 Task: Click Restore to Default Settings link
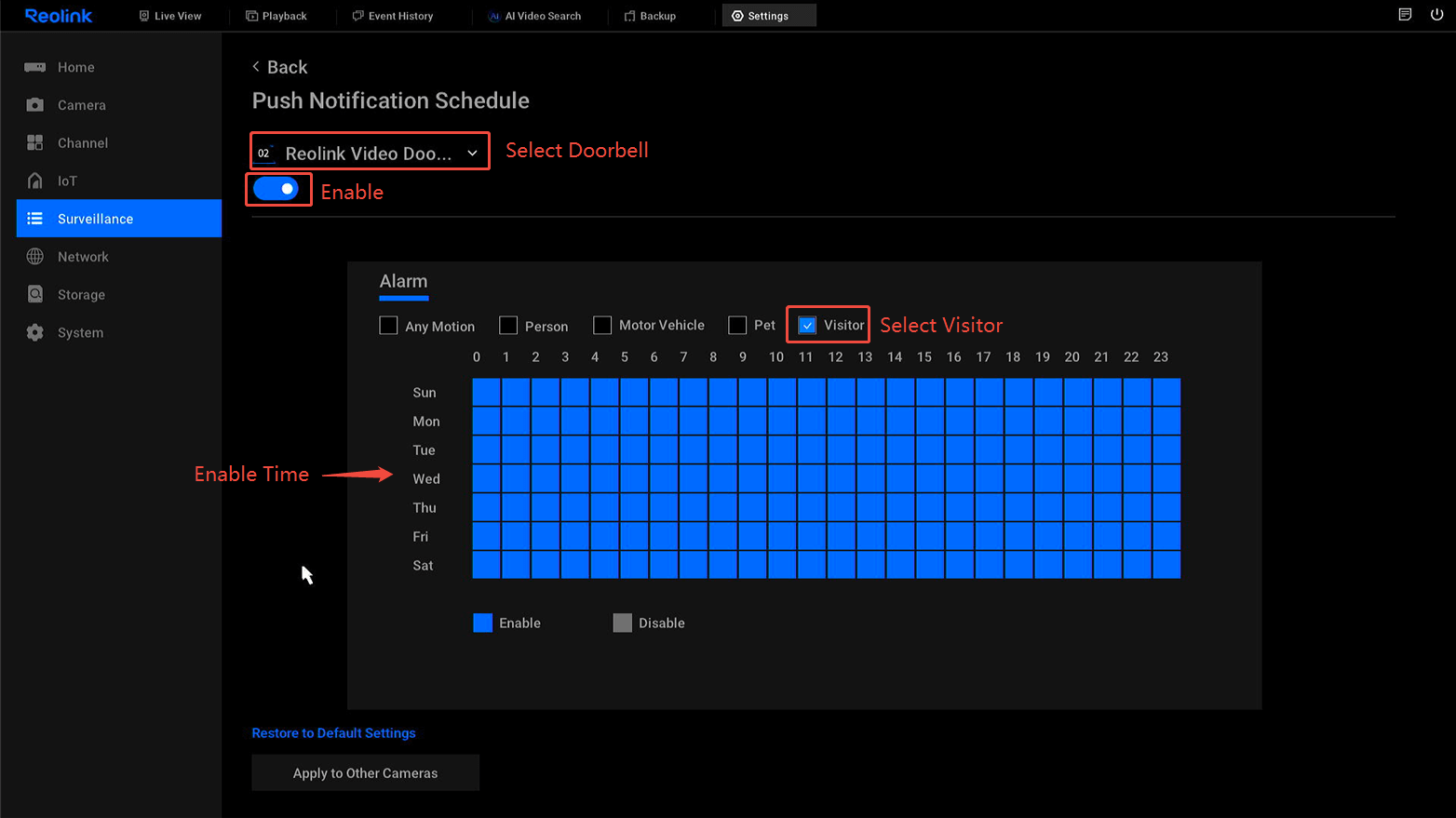(333, 733)
